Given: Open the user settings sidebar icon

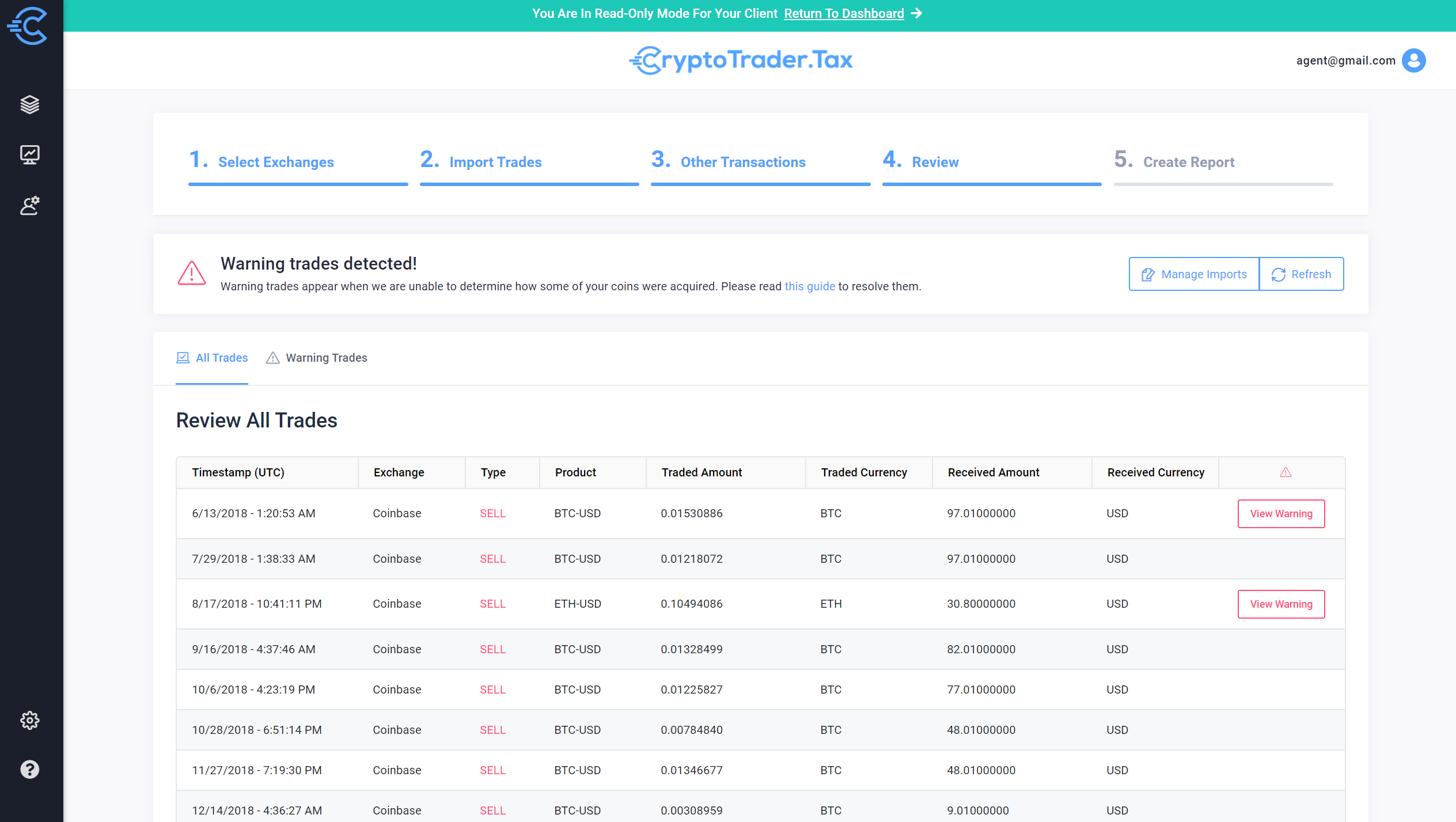Looking at the screenshot, I should pos(30,205).
